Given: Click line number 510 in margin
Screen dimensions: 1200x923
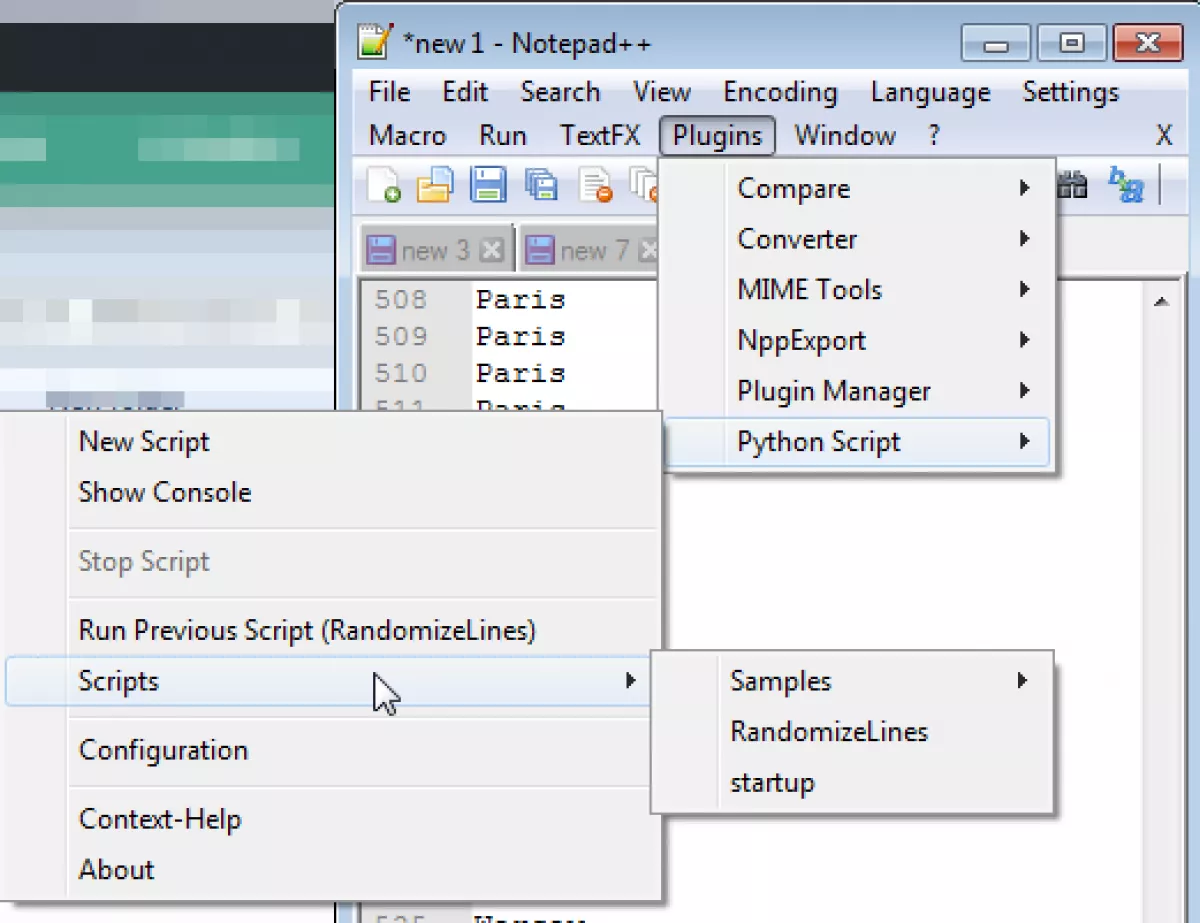Looking at the screenshot, I should [401, 373].
